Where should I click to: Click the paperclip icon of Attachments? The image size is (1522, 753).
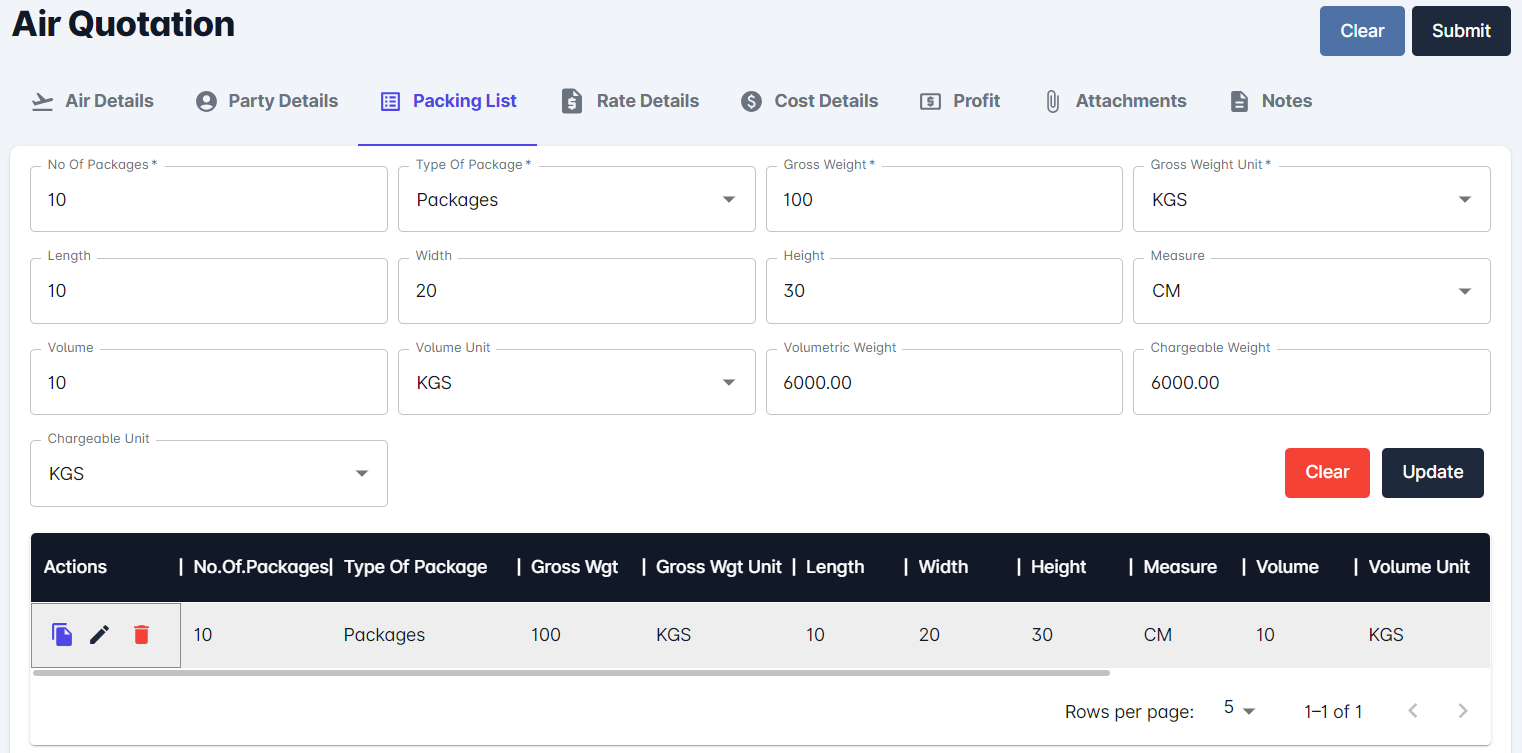(x=1053, y=101)
